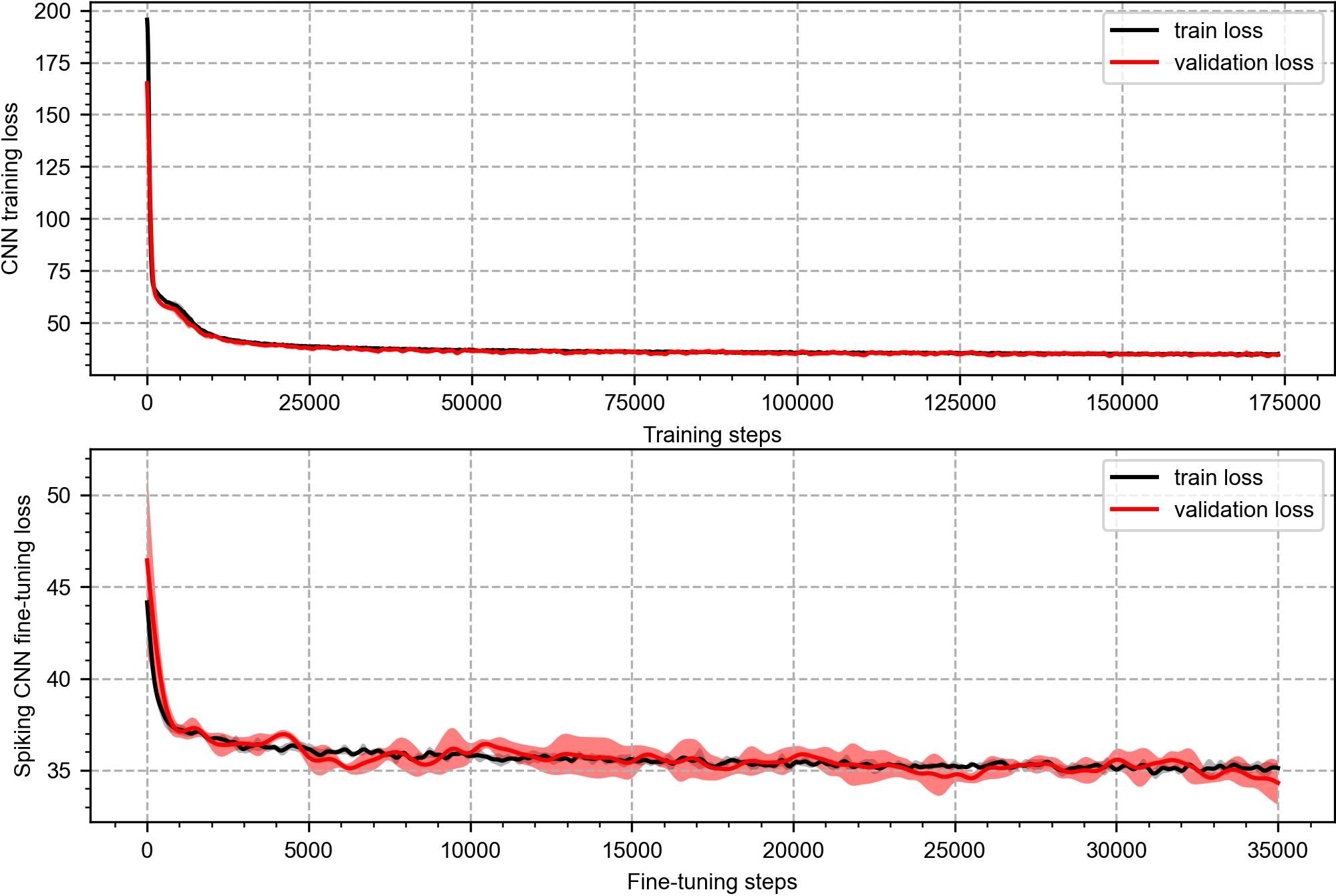Image resolution: width=1336 pixels, height=896 pixels.
Task: Click the 'Training steps' axis label
Action: 712,435
